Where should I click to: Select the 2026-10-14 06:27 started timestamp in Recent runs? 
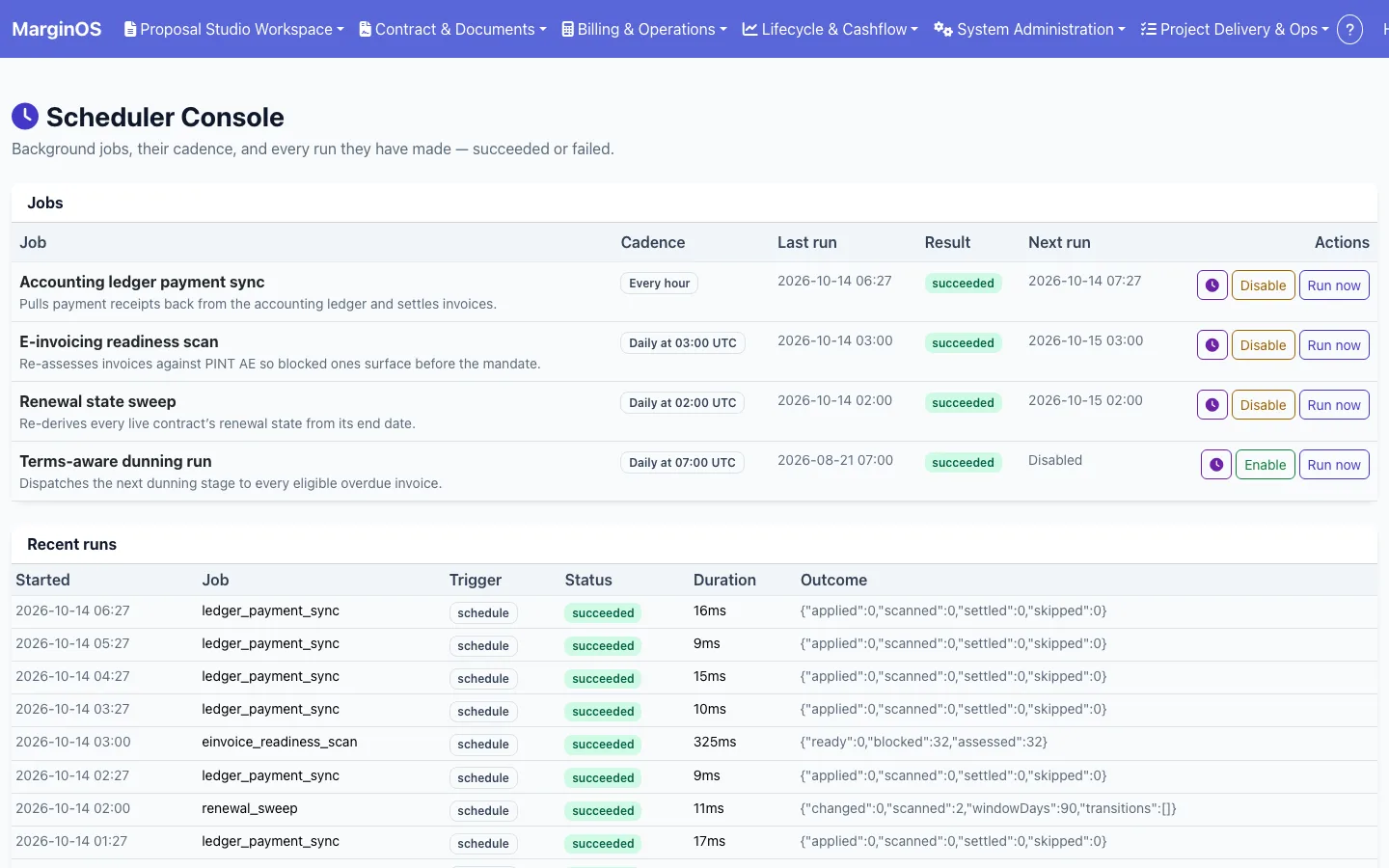click(72, 610)
